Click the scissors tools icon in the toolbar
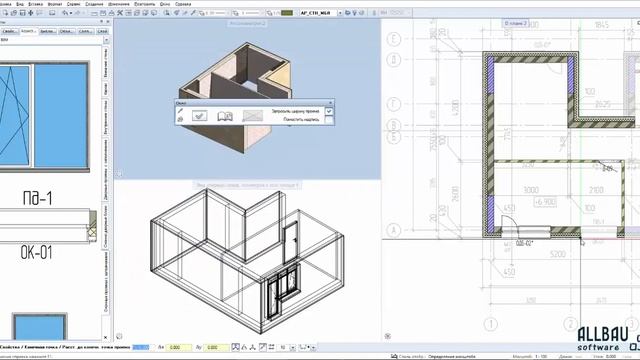 (x=120, y=13)
